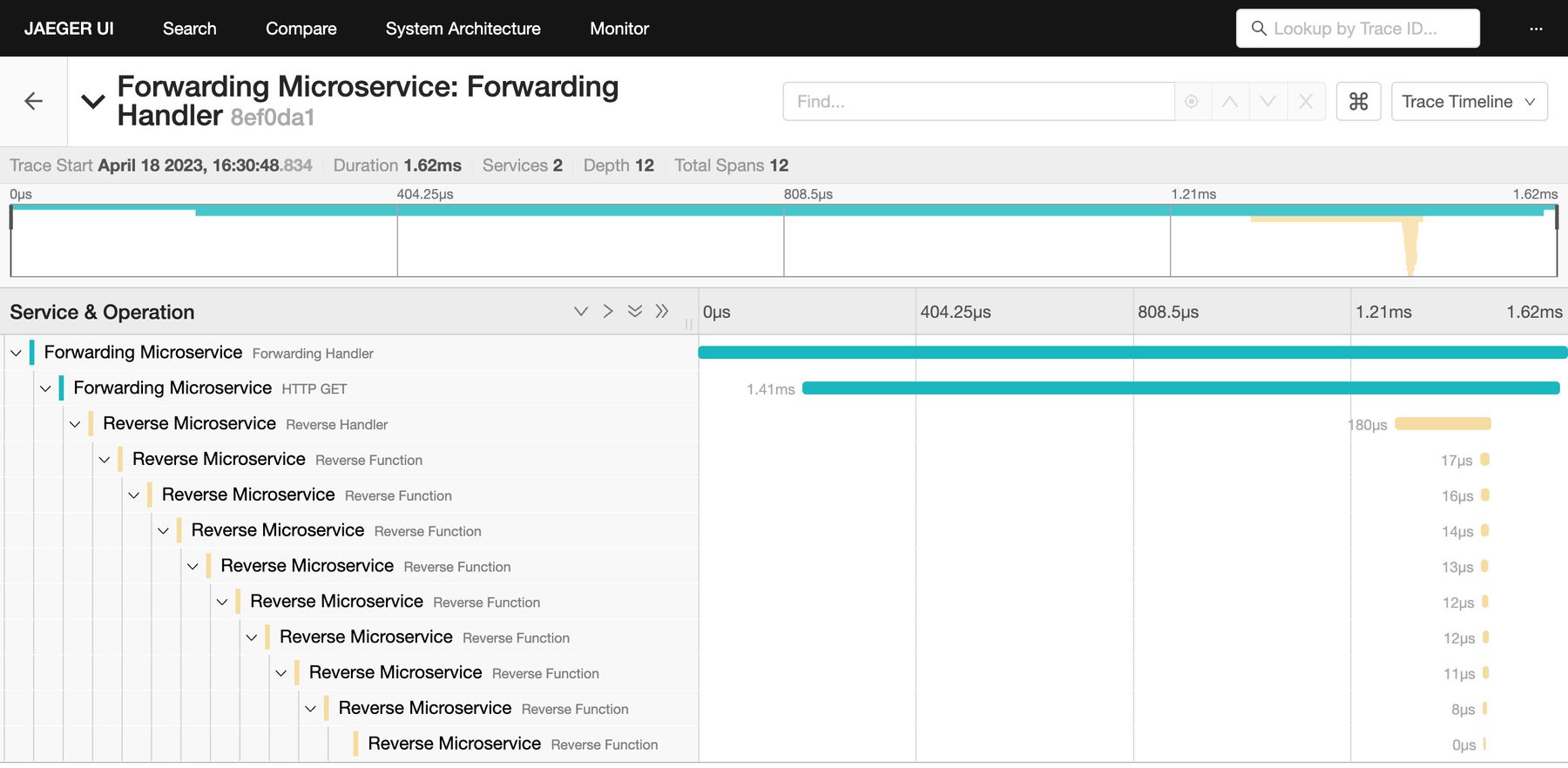Click the 1.21ms timeline column tick
The image size is (1568, 768).
(x=1383, y=312)
